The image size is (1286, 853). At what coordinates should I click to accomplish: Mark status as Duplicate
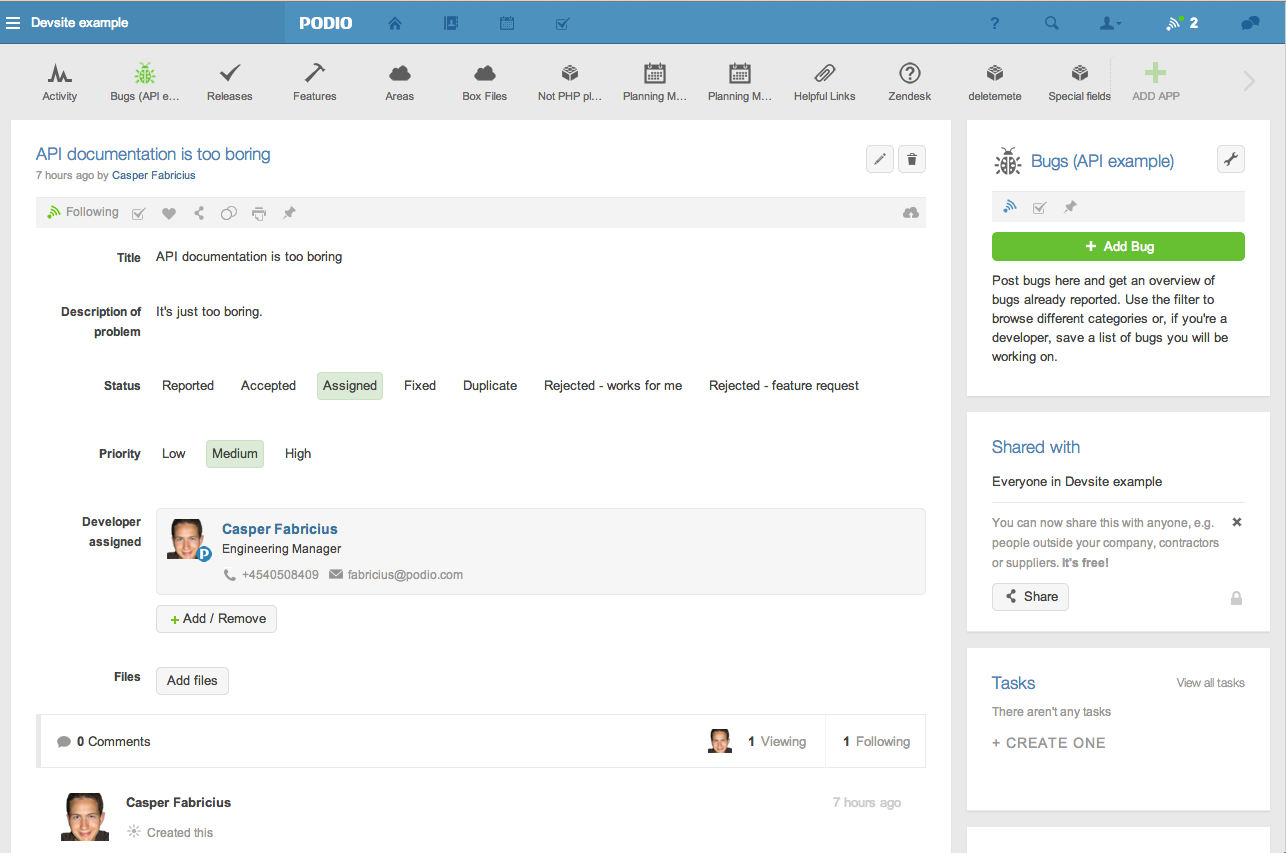(490, 386)
